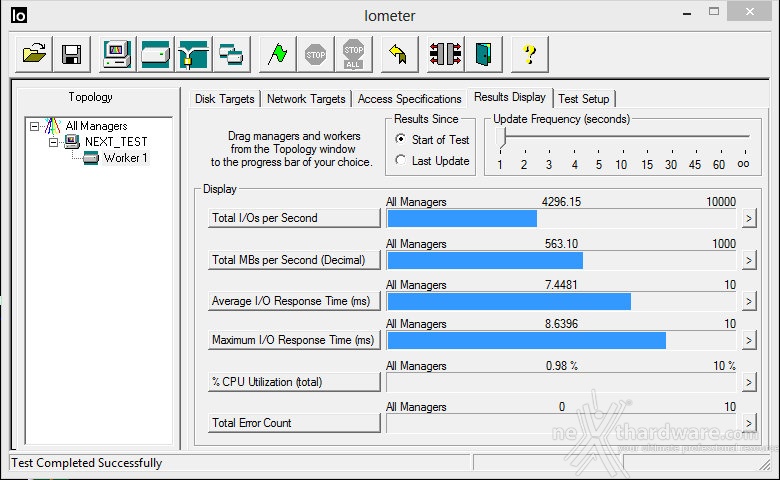Click the Iometer Io logo in title bar
The image size is (780, 480).
coord(18,15)
